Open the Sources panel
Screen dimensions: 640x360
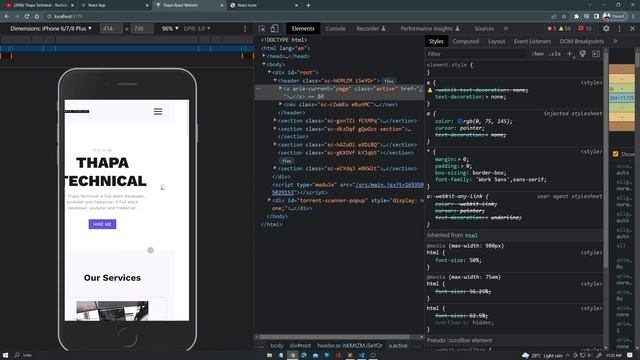tap(484, 29)
